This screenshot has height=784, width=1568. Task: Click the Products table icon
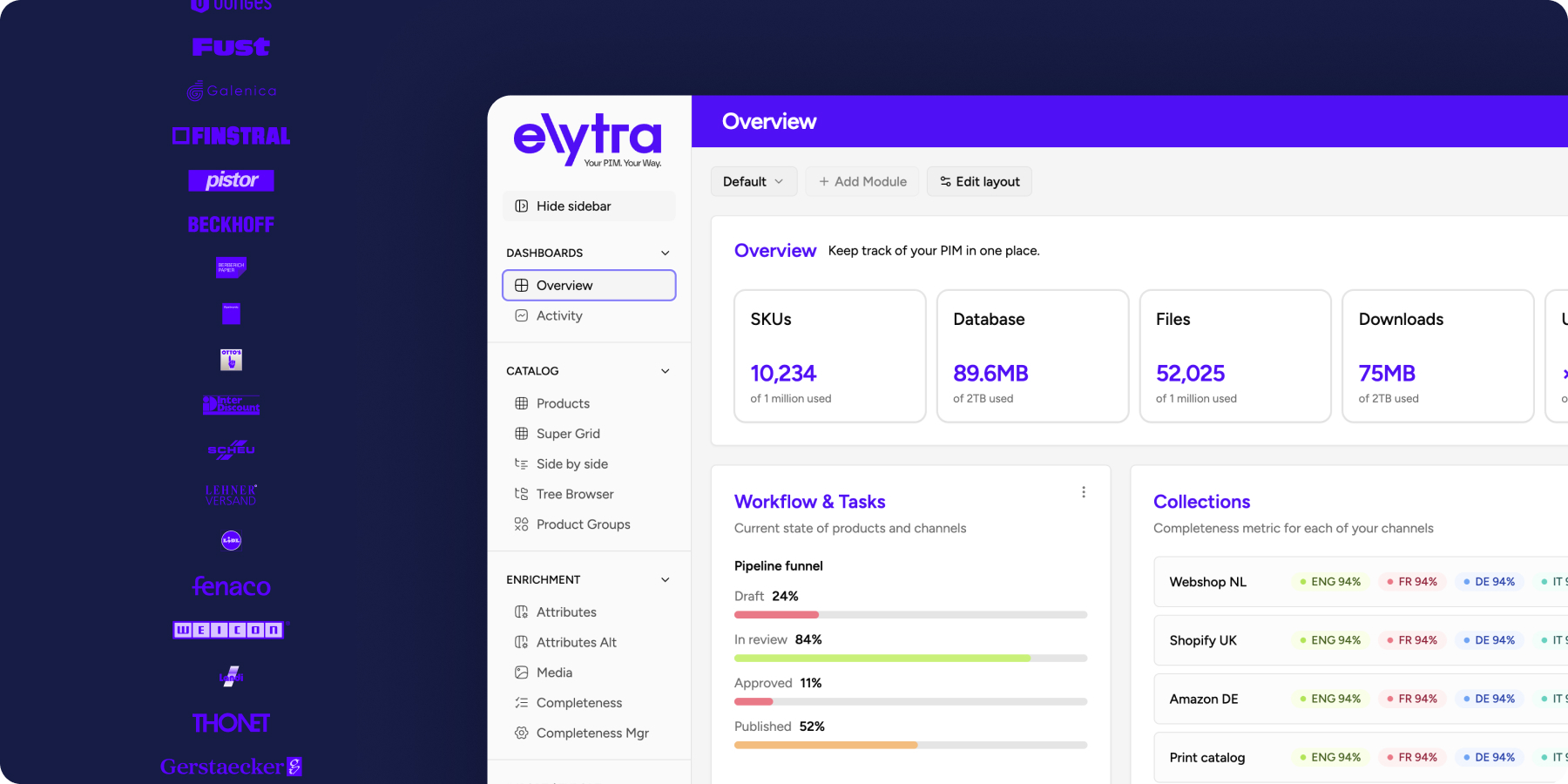(x=521, y=403)
